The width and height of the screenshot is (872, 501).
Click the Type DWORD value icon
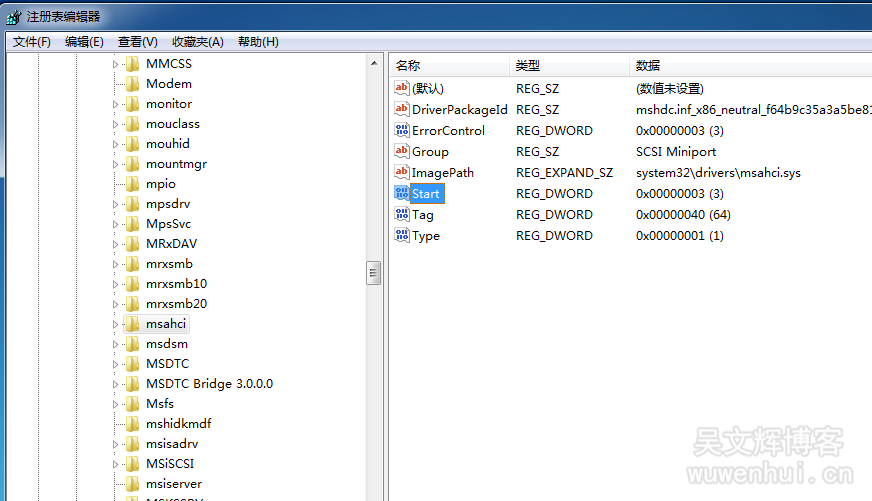tap(402, 236)
